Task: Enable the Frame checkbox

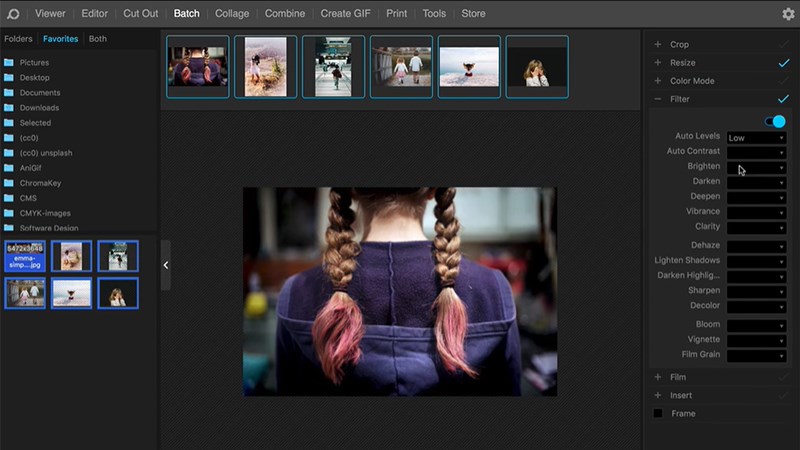Action: [658, 413]
